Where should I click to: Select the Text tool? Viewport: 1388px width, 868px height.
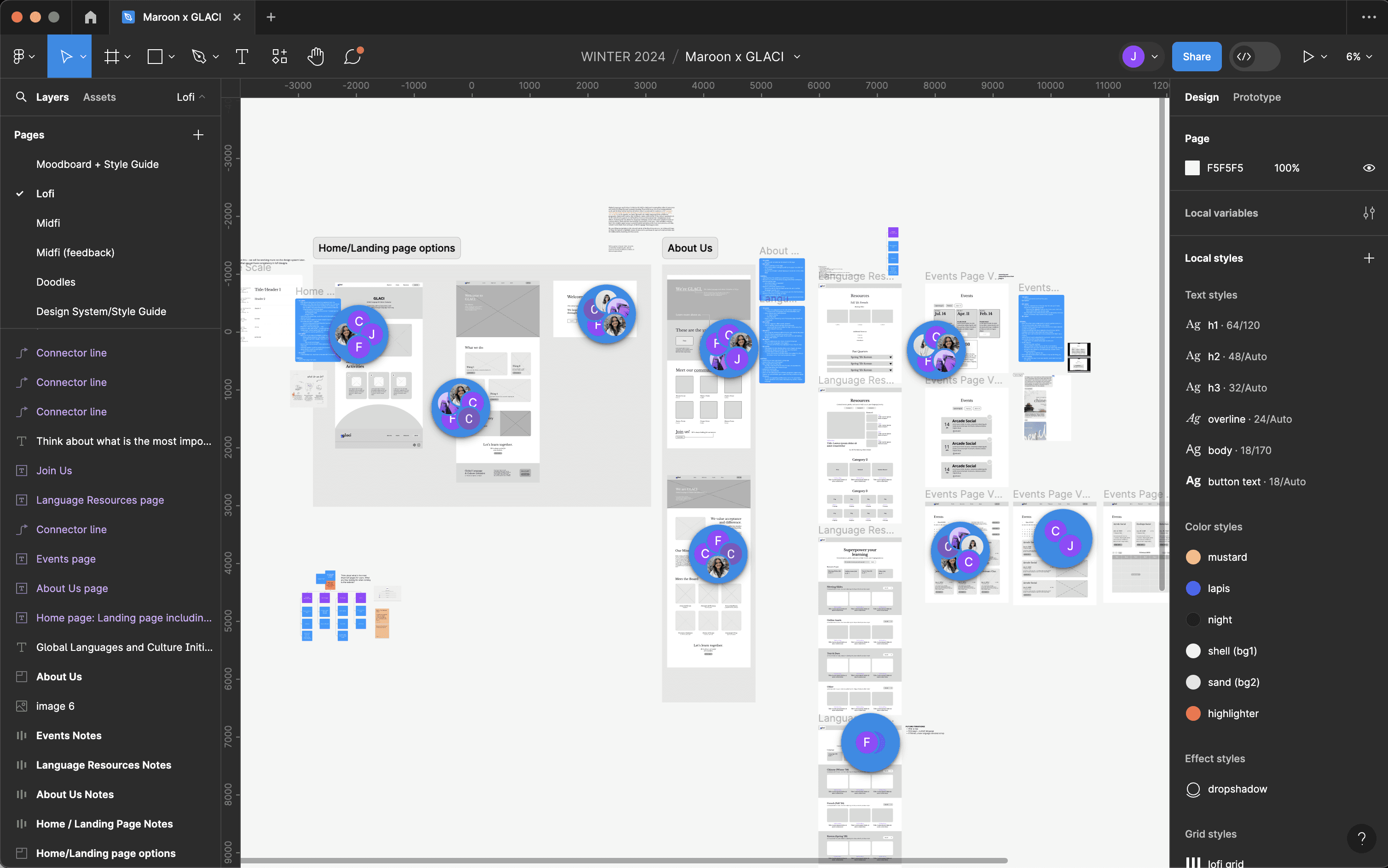pos(242,56)
